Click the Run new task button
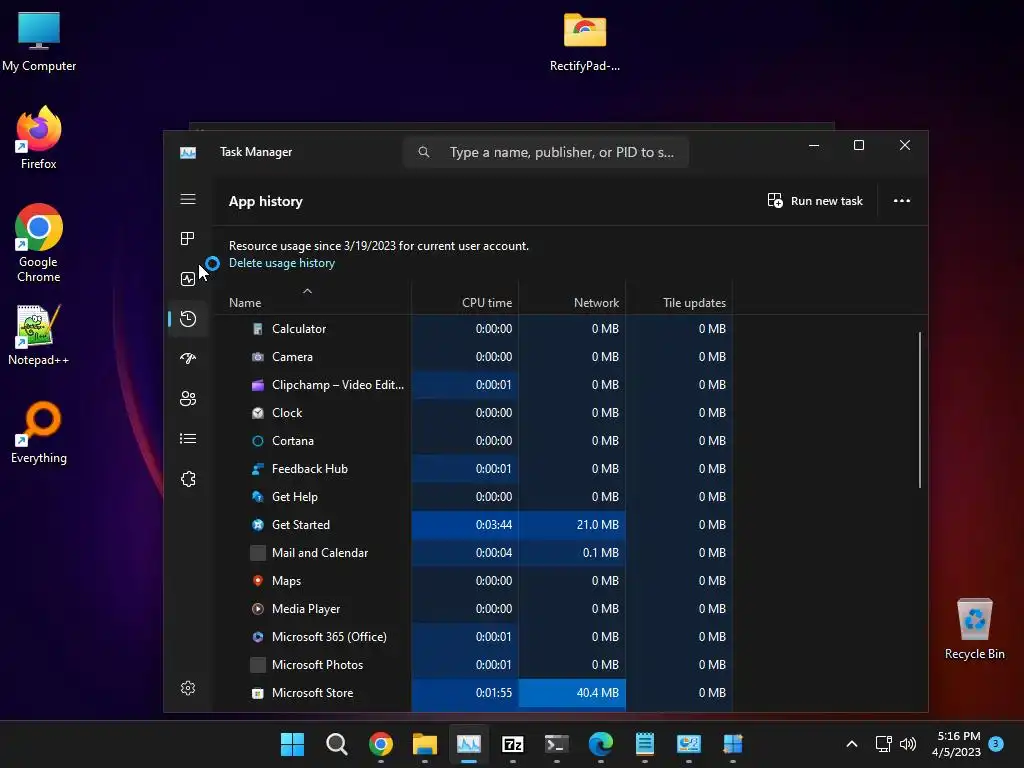Viewport: 1024px width, 768px height. point(815,200)
